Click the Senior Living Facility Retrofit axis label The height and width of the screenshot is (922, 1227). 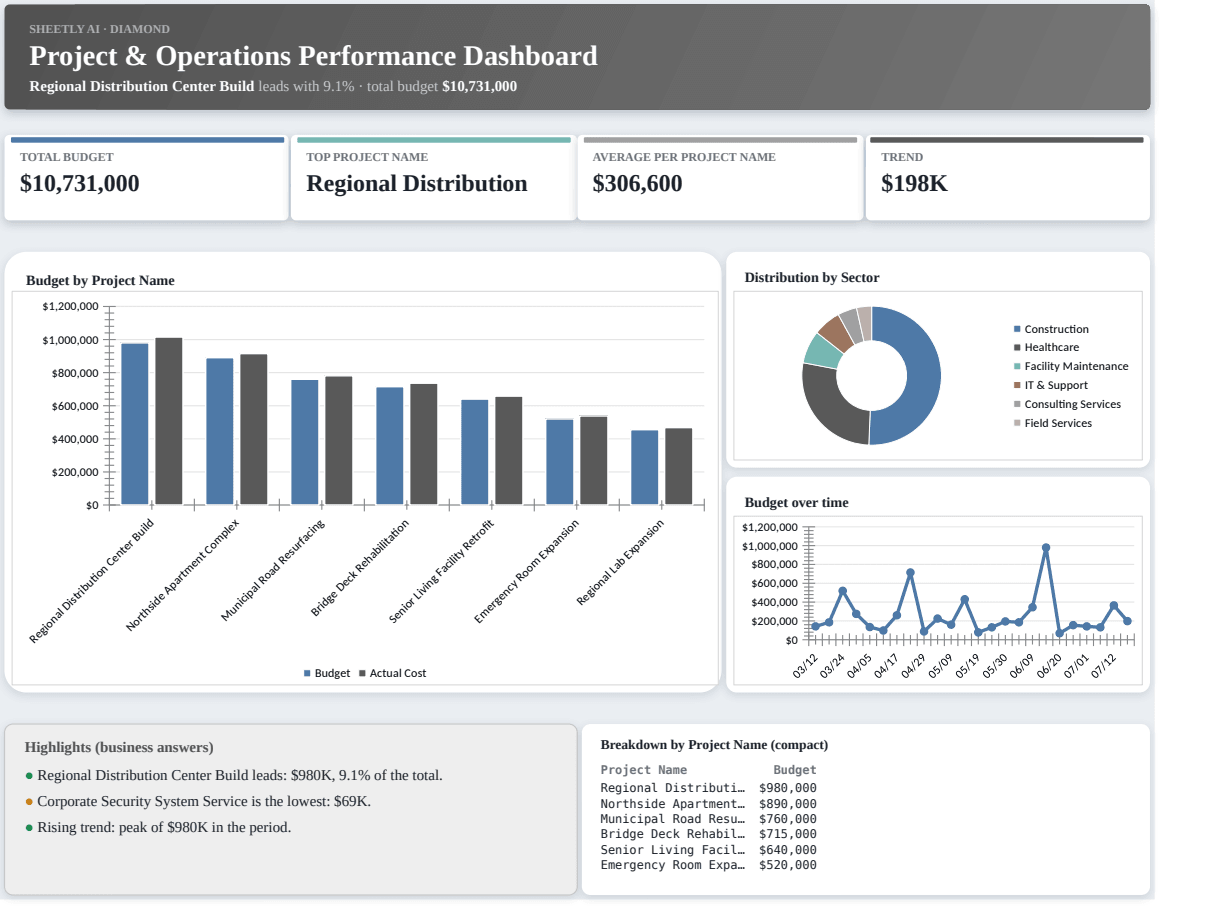click(x=441, y=573)
